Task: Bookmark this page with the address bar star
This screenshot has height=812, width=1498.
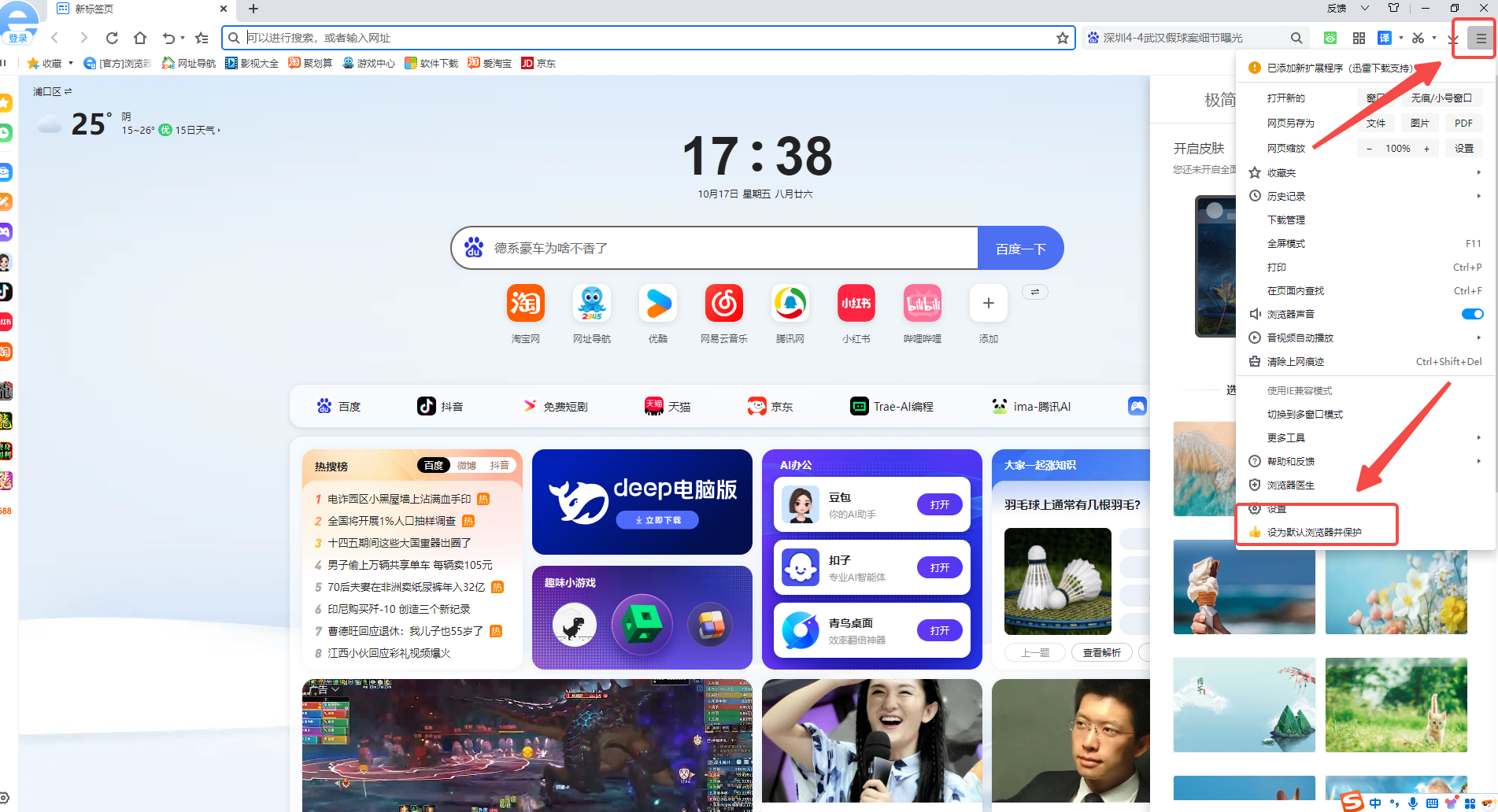Action: tap(1062, 37)
